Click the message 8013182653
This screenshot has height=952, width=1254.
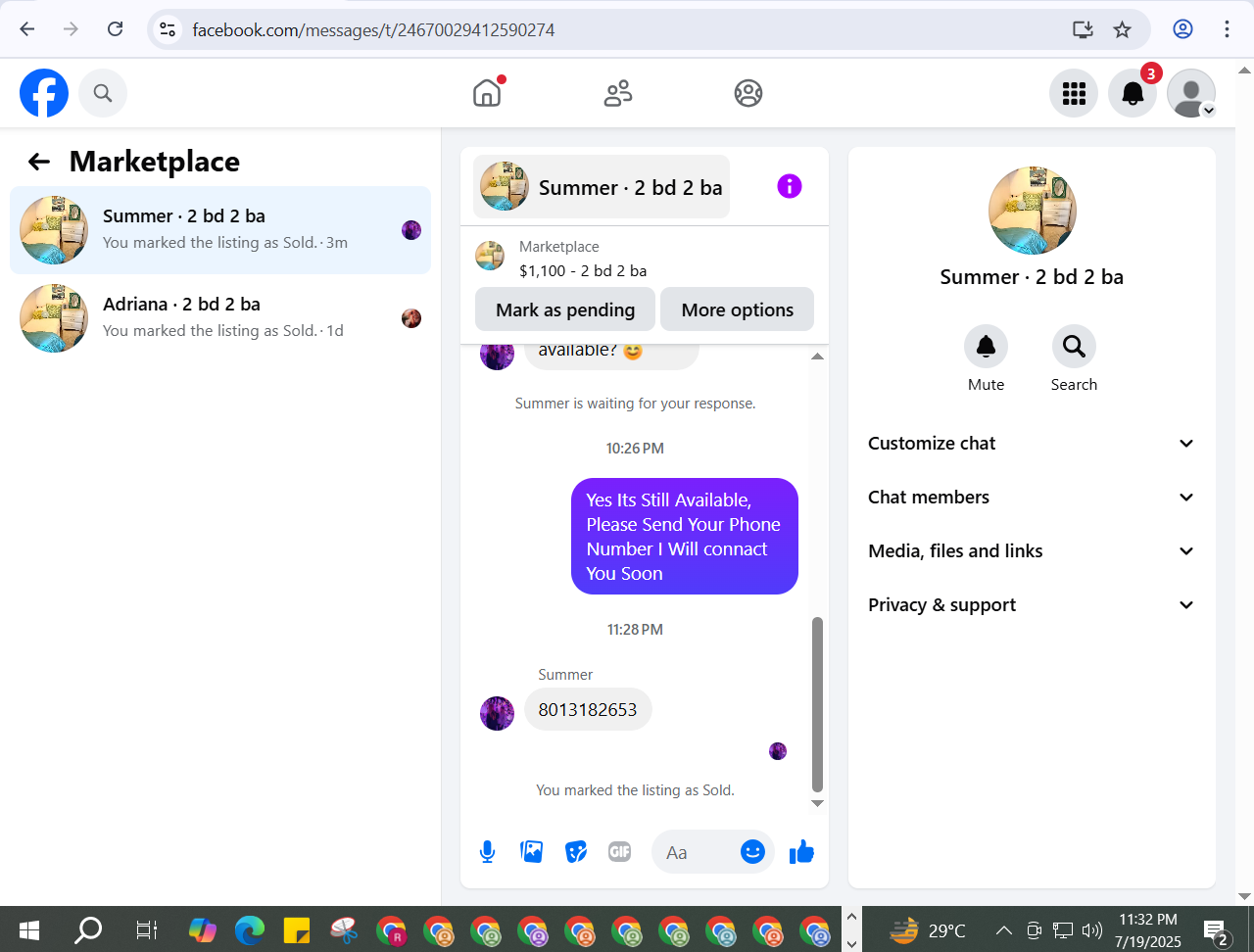(588, 710)
